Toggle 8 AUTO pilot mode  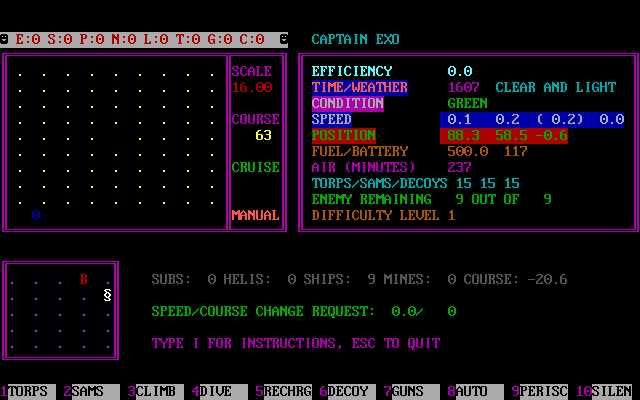(x=472, y=391)
